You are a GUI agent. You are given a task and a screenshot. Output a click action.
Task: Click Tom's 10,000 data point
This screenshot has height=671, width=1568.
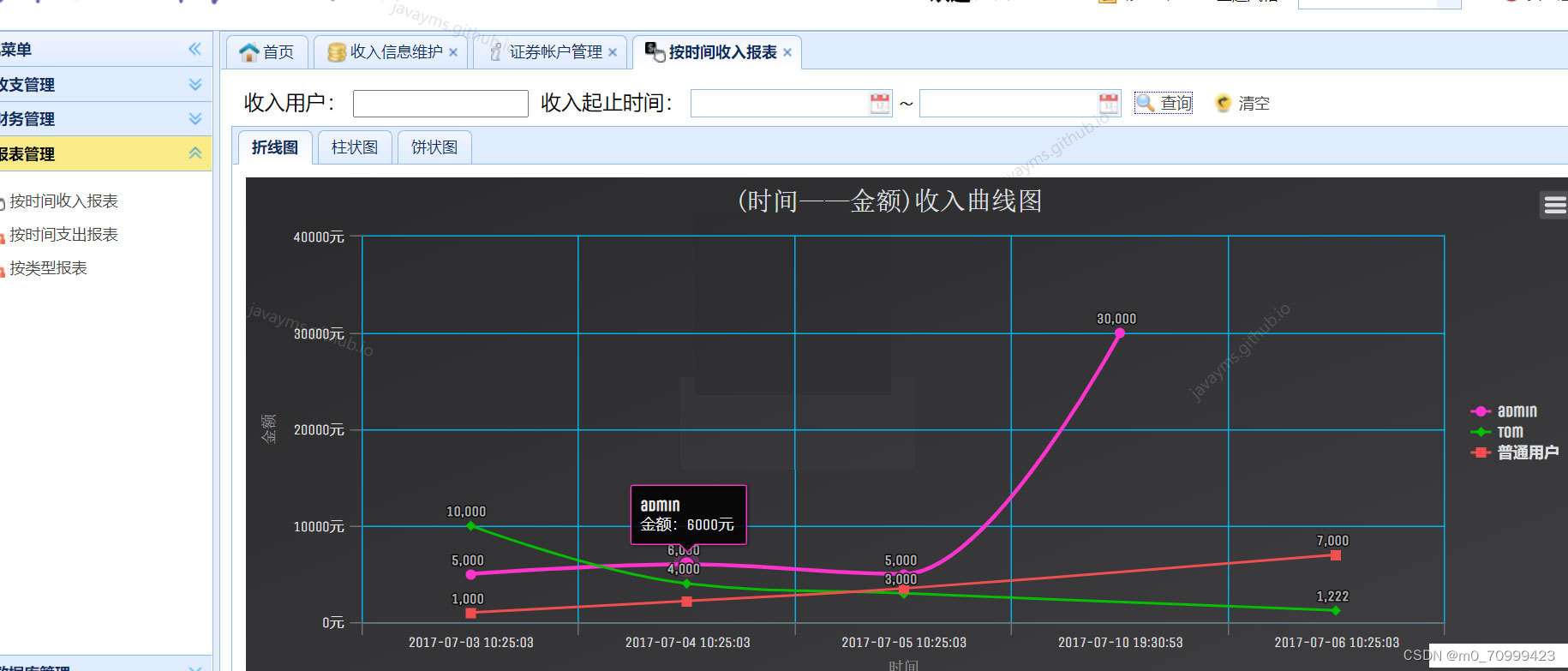470,525
